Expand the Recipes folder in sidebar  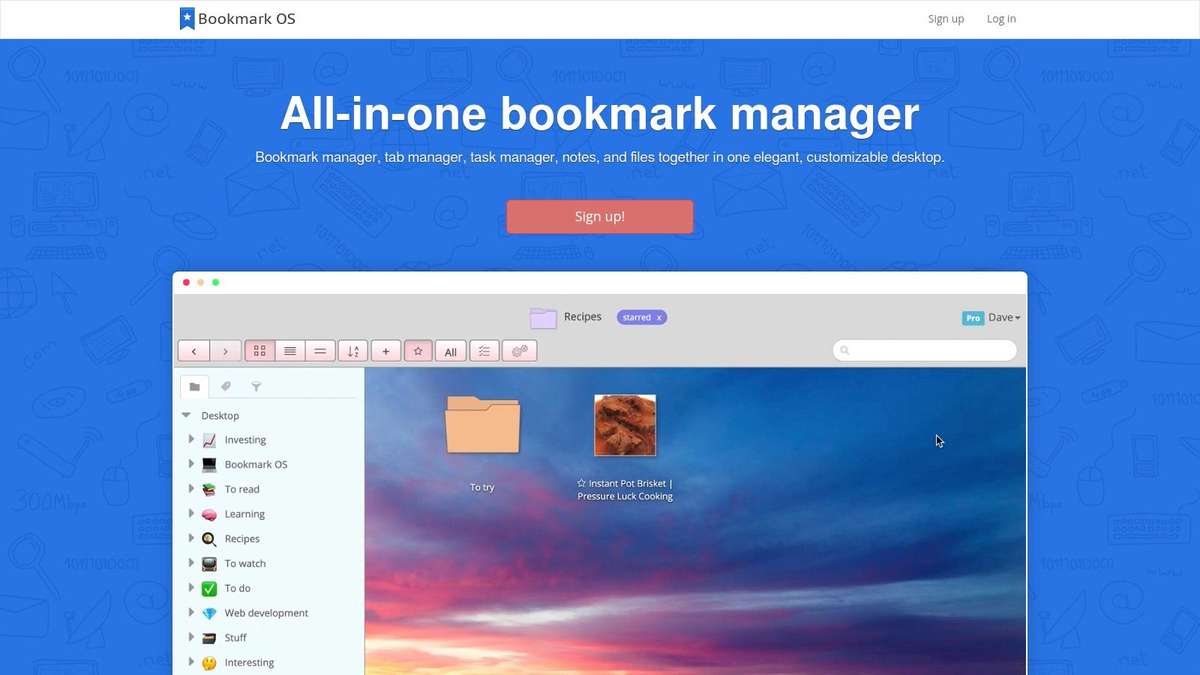pos(192,538)
